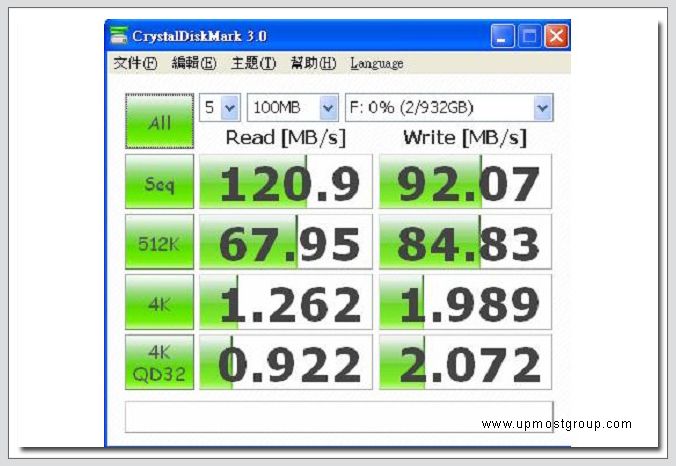
Task: Start the 4K benchmark test
Action: click(160, 302)
